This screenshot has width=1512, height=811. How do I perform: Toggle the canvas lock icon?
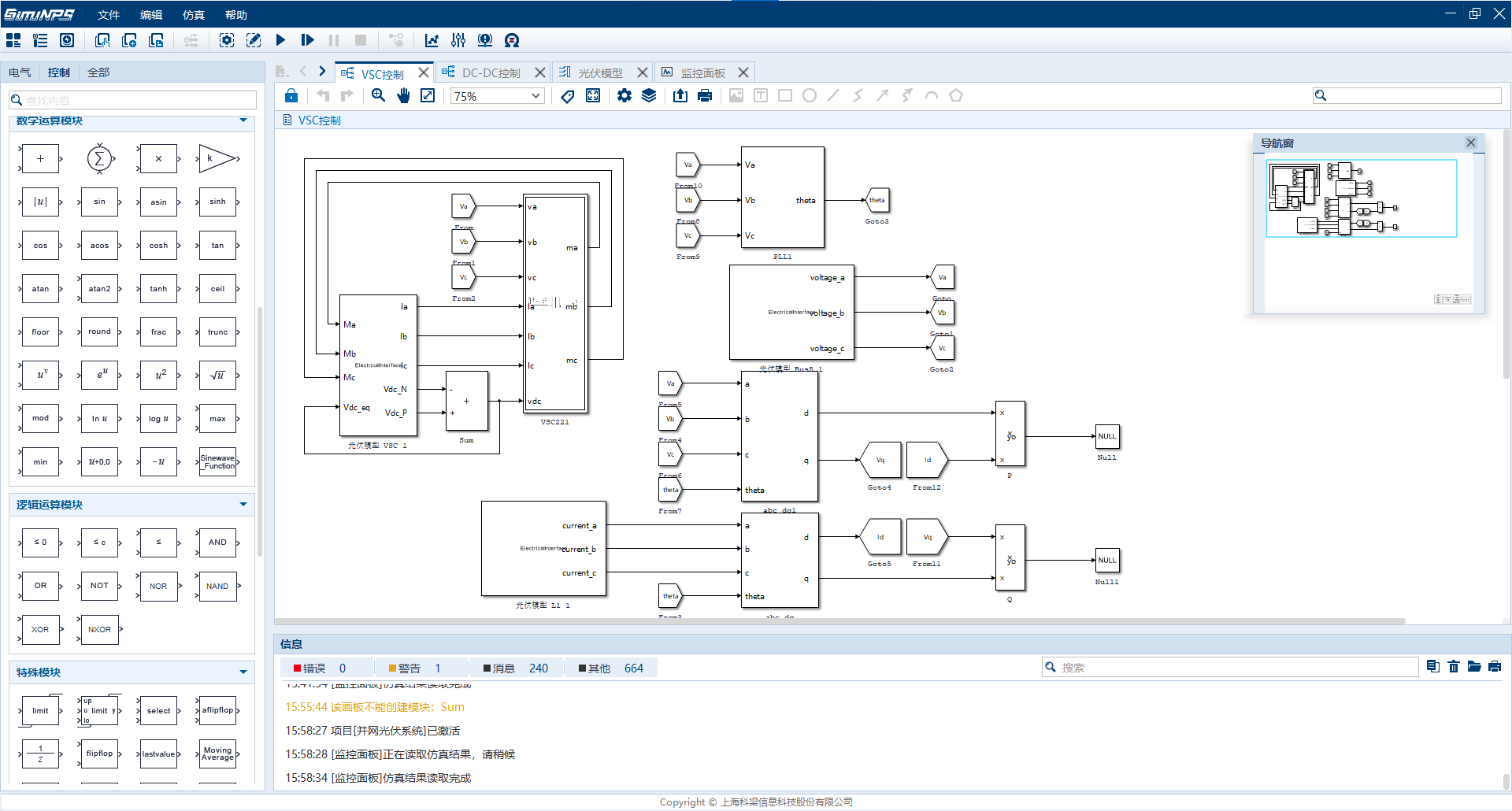click(291, 95)
